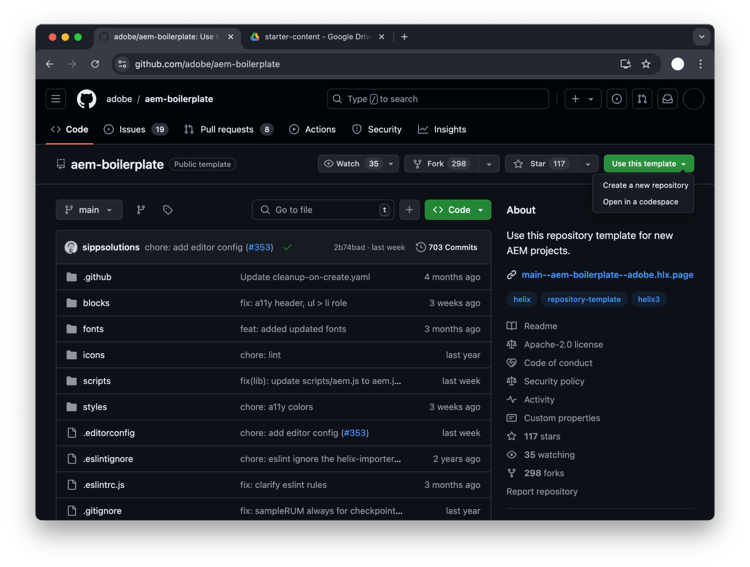This screenshot has height=567, width=750.
Task: Open the Code tab
Action: pos(70,130)
